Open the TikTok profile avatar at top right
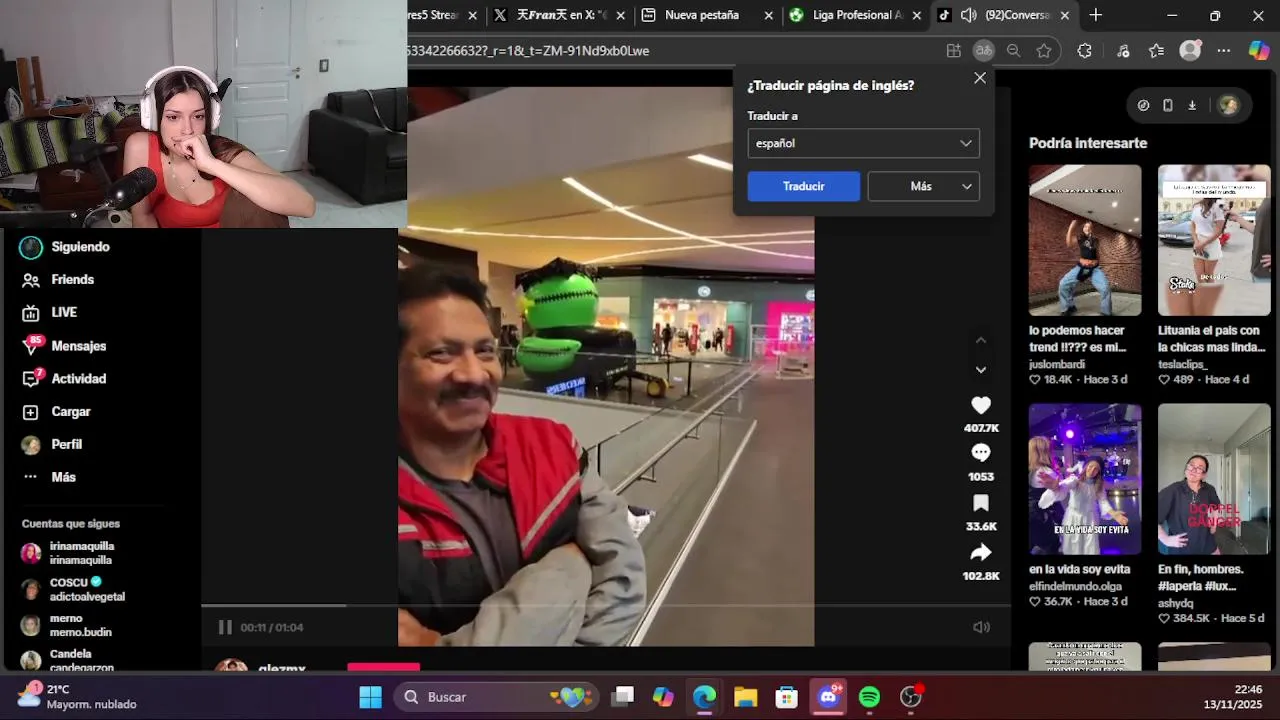The image size is (1280, 720). point(1229,105)
